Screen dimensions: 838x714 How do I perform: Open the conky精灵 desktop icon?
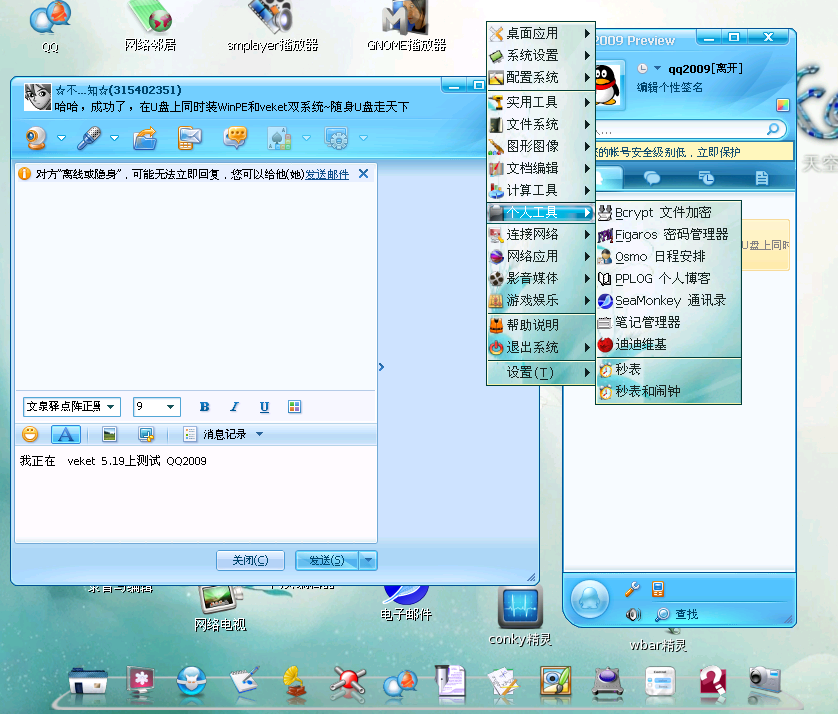pyautogui.click(x=520, y=616)
